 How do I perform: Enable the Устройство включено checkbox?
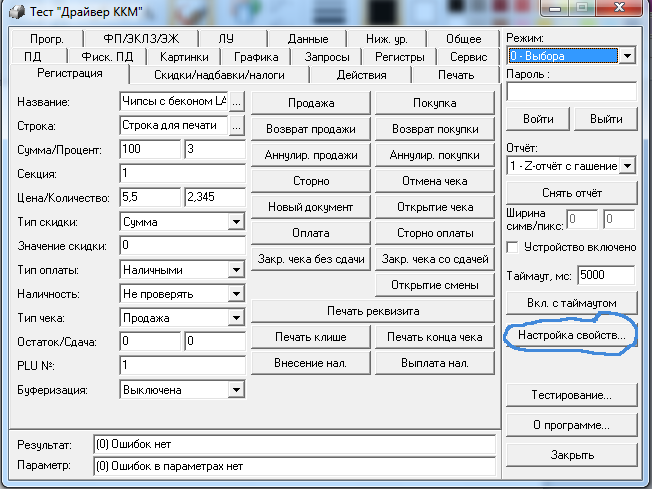click(x=513, y=247)
